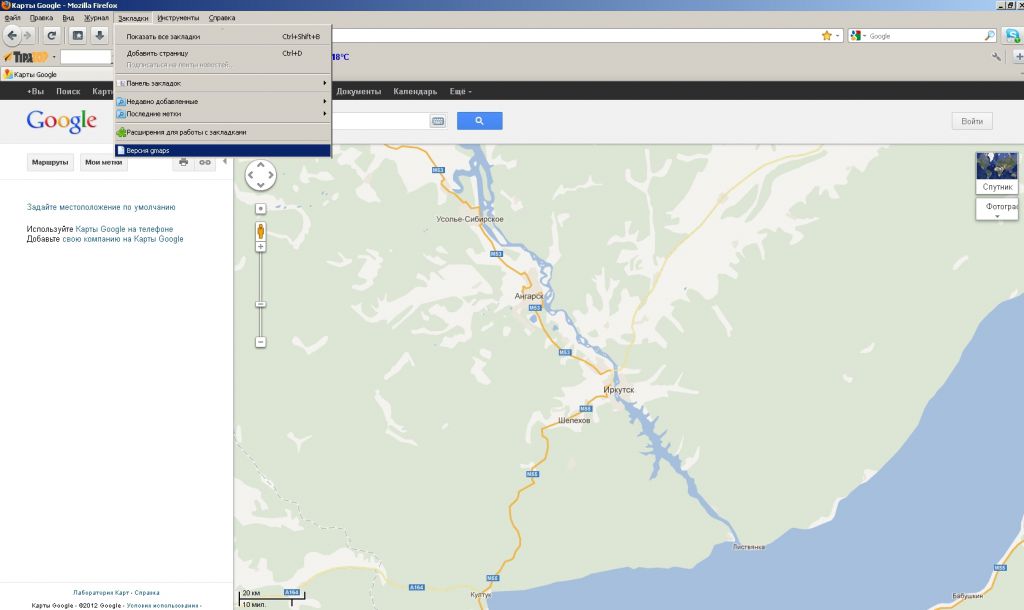The image size is (1024, 610).
Task: Open the Задайте местоположение по умолчанию link
Action: [x=101, y=207]
